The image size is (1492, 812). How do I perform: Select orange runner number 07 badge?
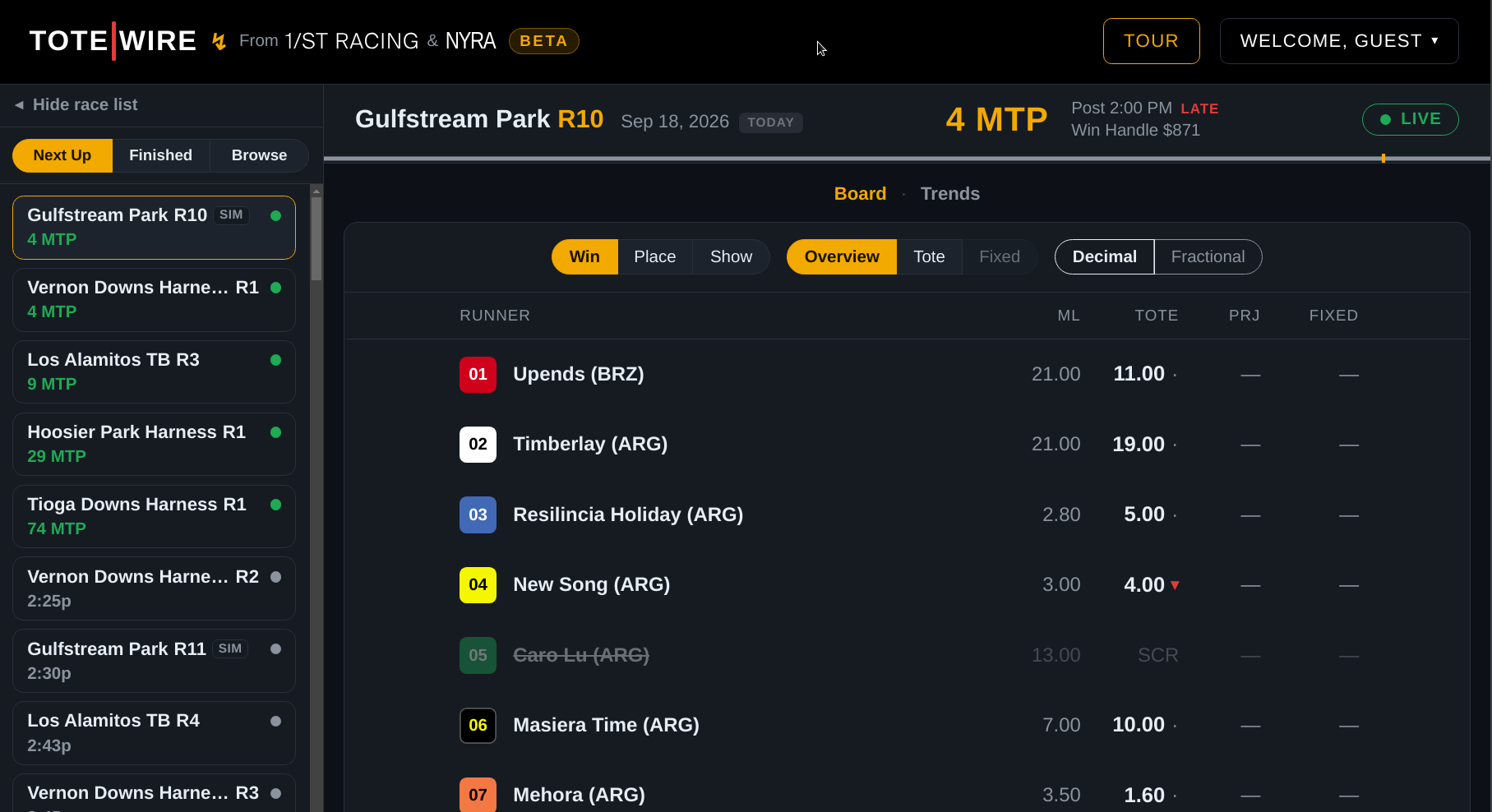(x=478, y=795)
